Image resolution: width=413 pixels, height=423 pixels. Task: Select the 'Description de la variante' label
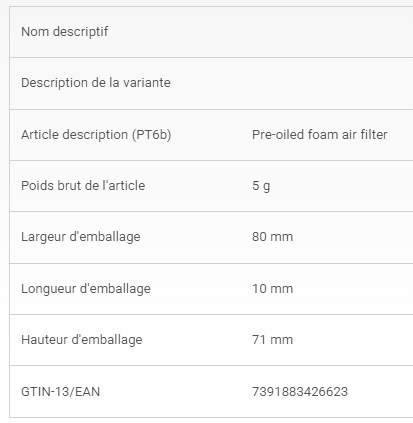pyautogui.click(x=96, y=83)
